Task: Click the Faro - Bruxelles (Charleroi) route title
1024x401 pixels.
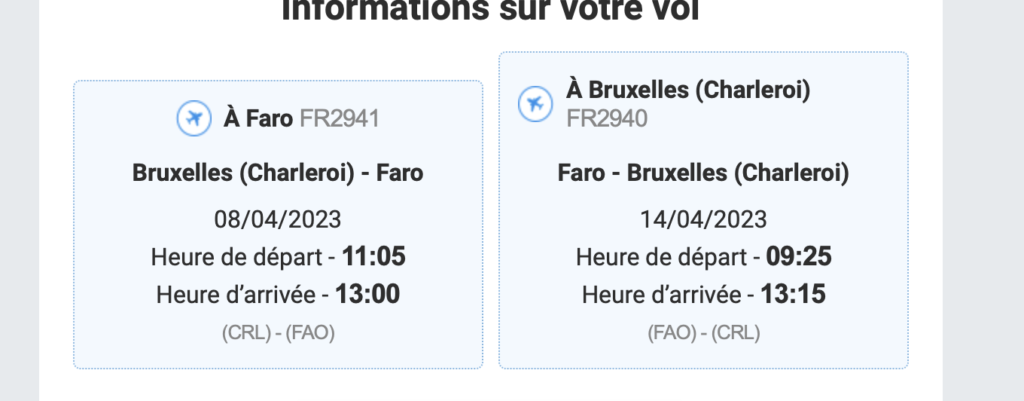Action: [703, 173]
